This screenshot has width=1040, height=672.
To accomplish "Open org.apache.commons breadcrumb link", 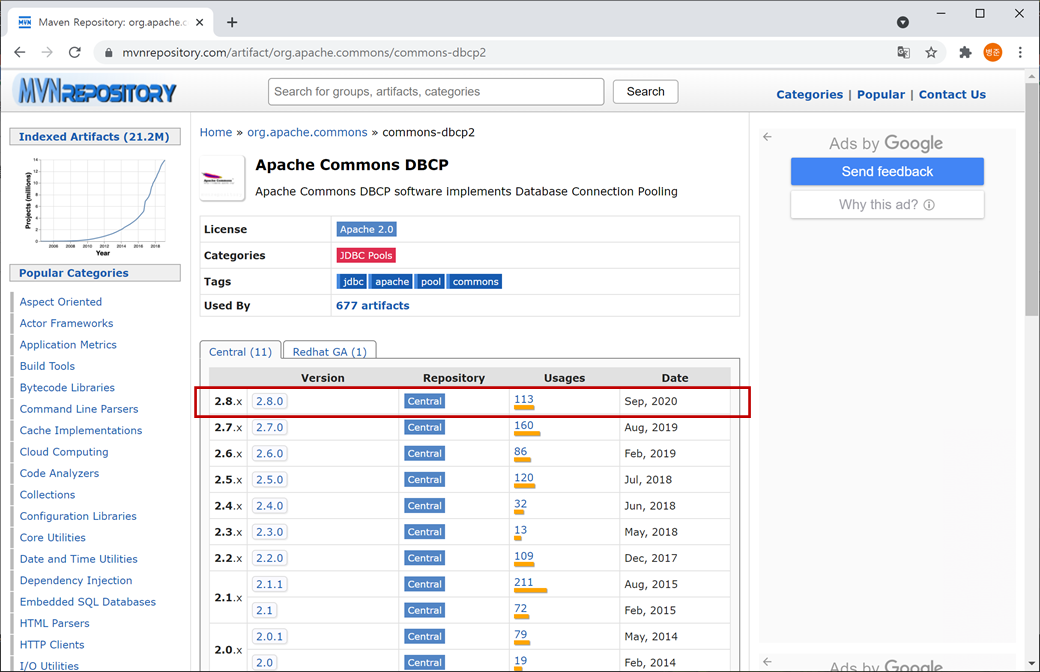I will point(307,132).
